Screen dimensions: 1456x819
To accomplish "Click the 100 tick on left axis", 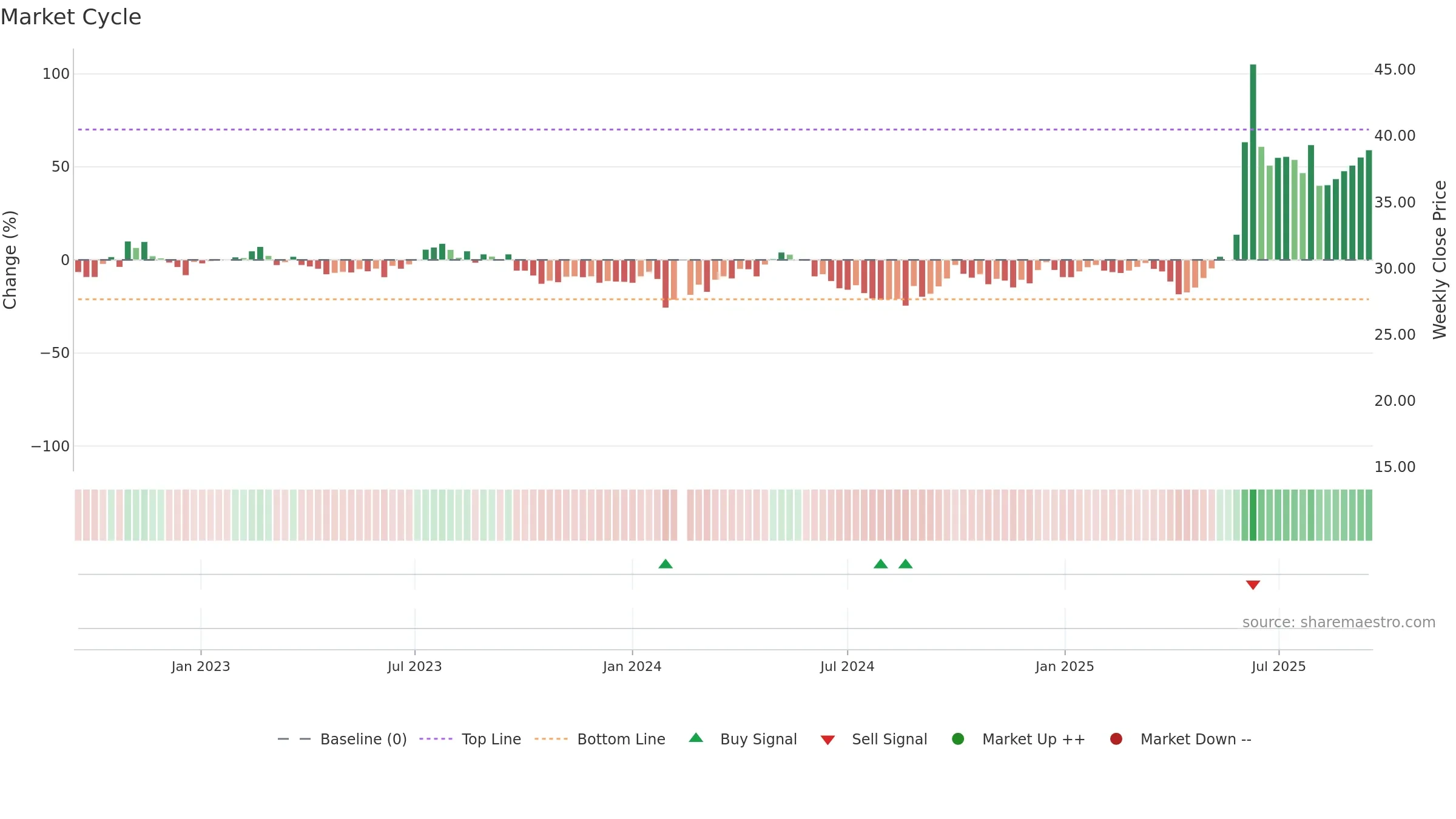I will (x=56, y=74).
